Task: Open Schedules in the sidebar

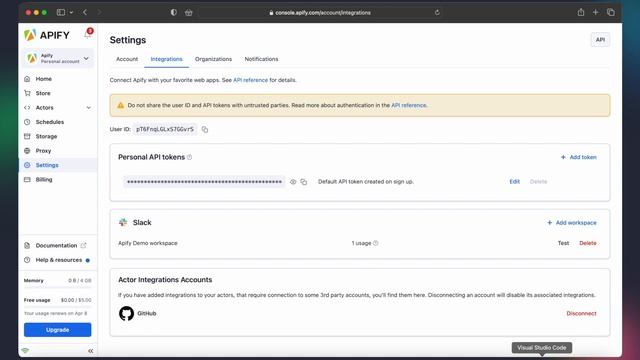Action: (x=49, y=122)
